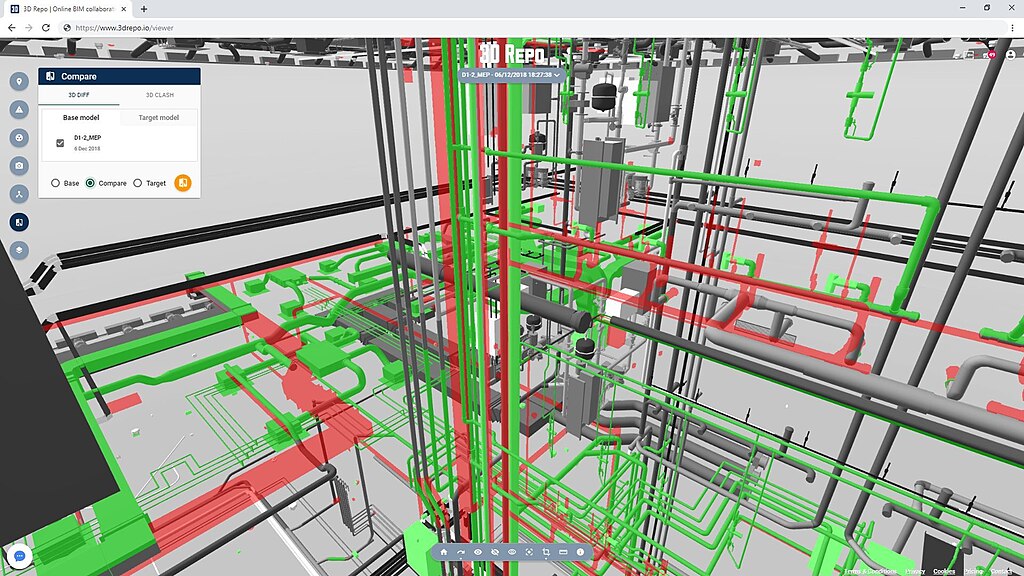Open the Focus/extent tool on the toolbar
This screenshot has width=1024, height=576.
[x=530, y=552]
